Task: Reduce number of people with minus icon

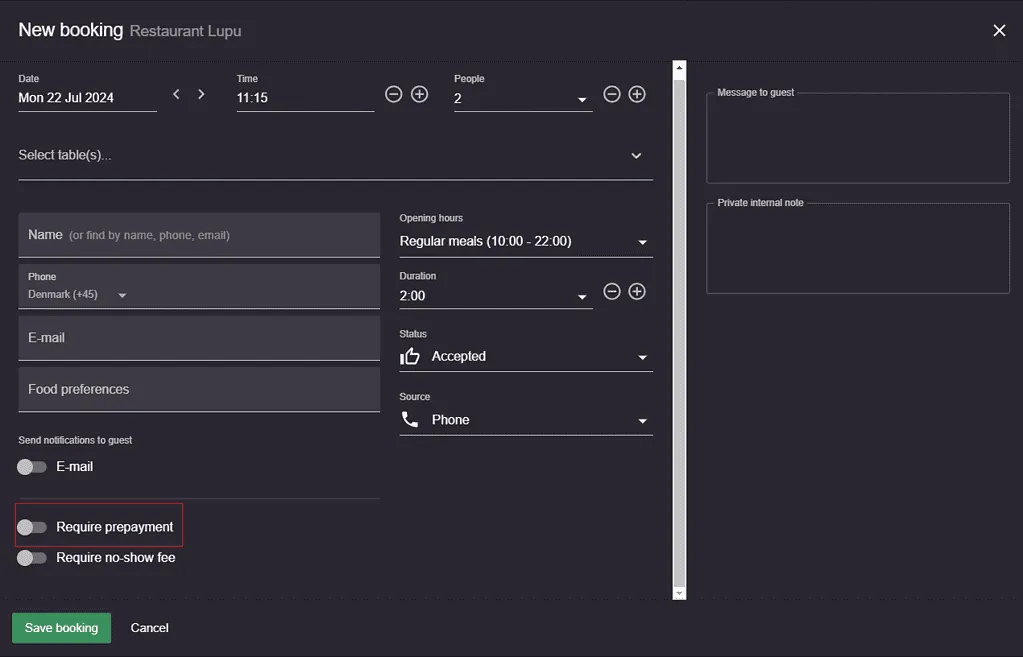Action: coord(611,94)
